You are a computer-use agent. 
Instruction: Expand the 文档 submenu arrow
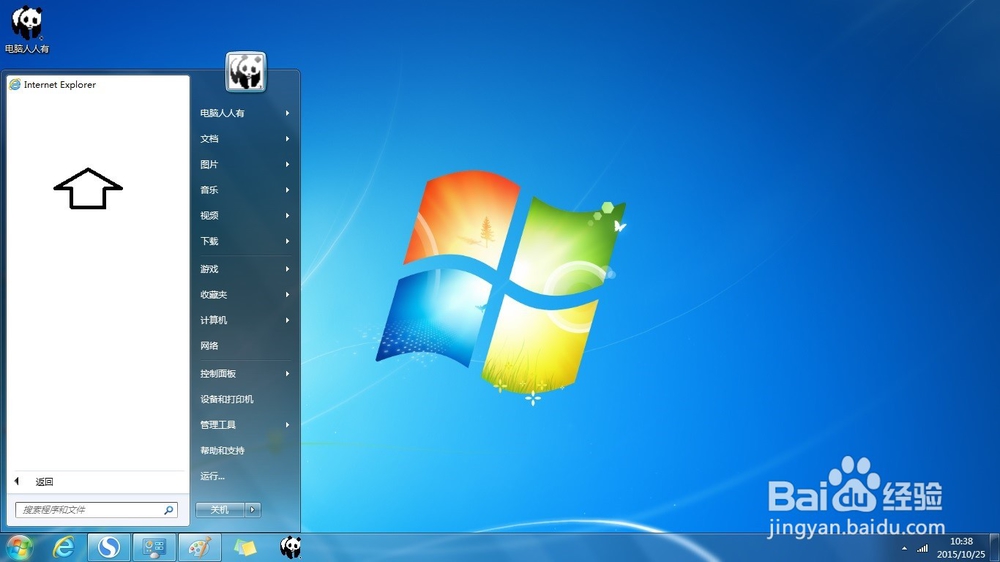click(x=288, y=138)
